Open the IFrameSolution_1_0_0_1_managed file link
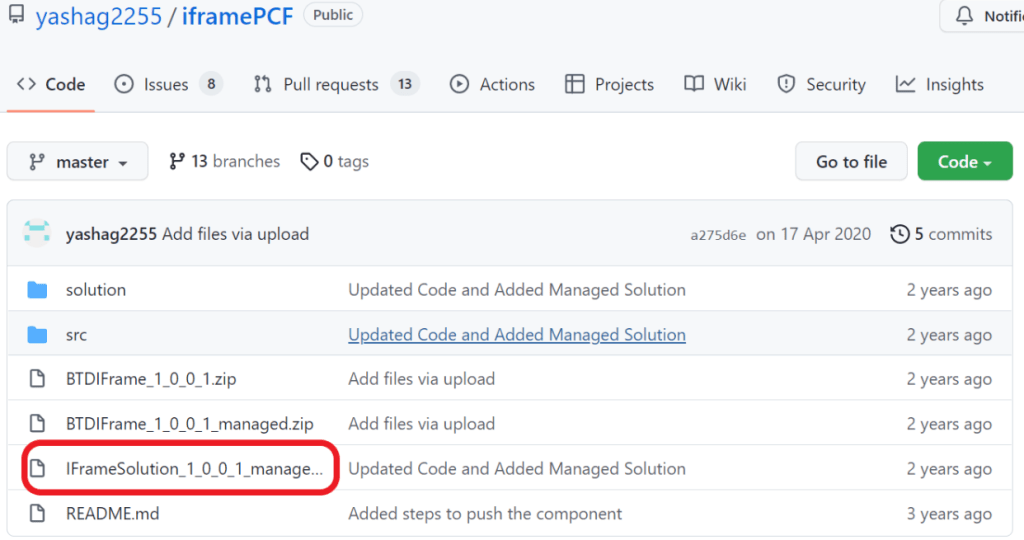 (194, 469)
